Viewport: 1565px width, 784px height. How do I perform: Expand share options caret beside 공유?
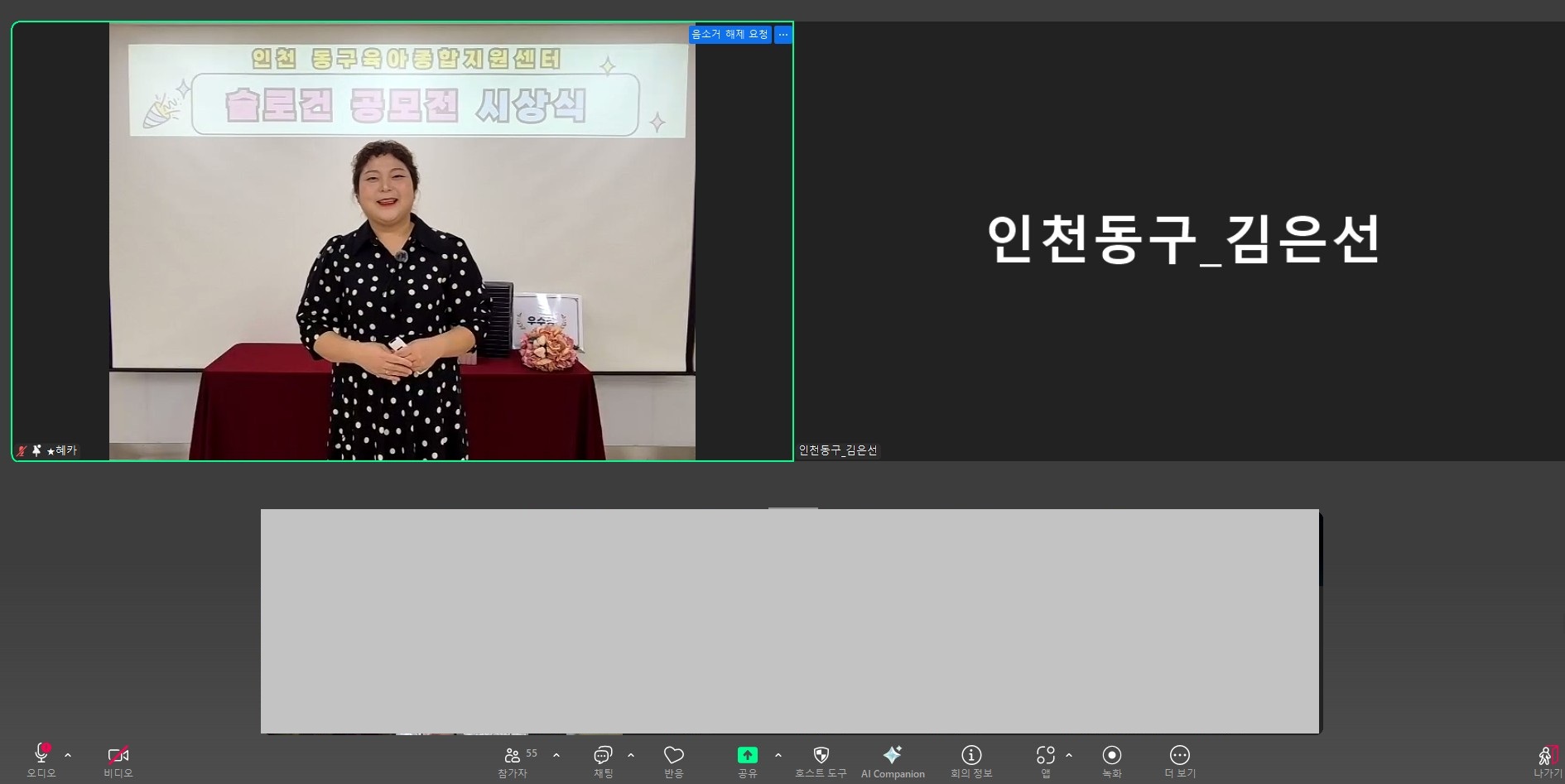(x=778, y=755)
